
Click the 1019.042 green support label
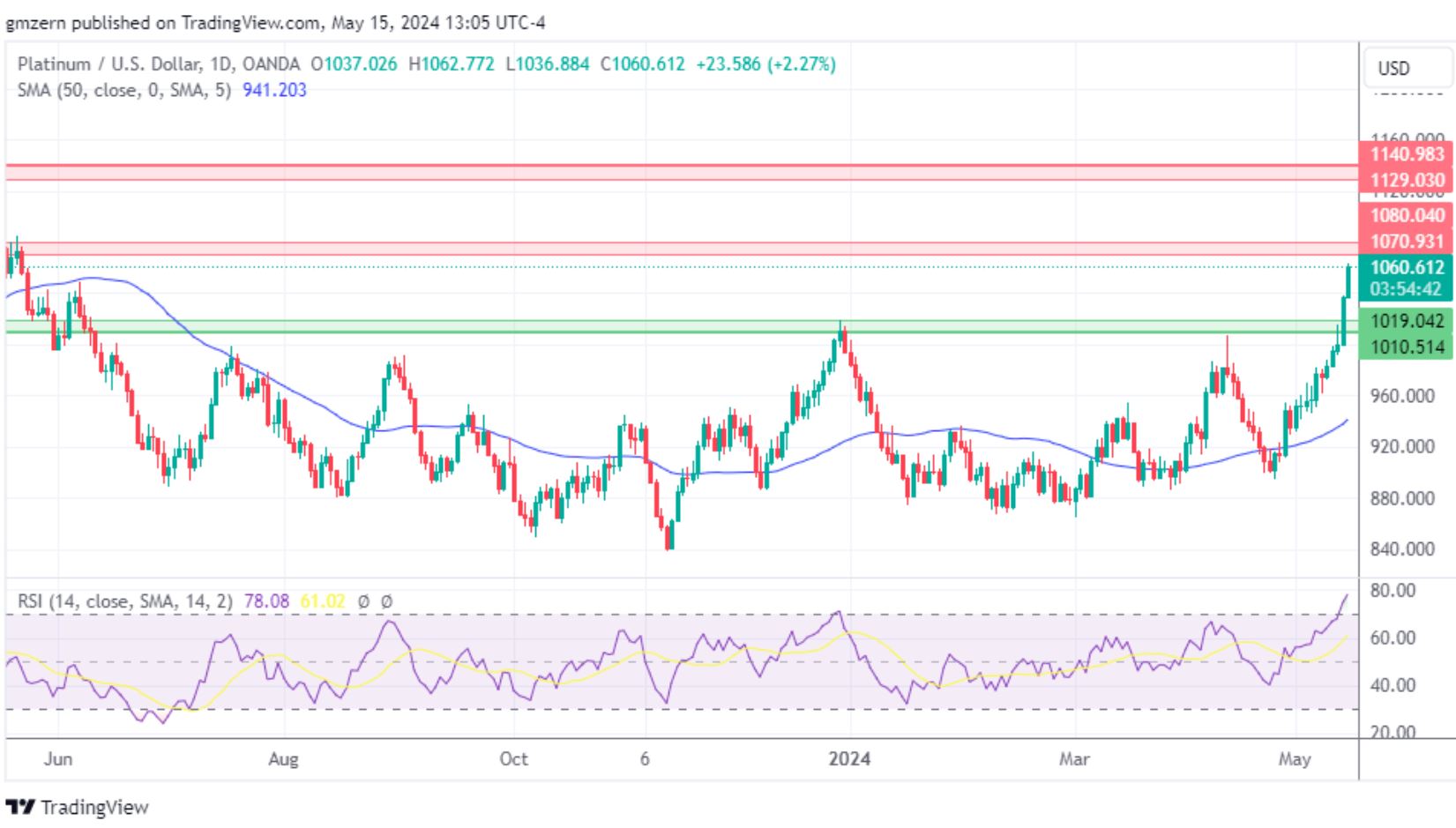1407,321
